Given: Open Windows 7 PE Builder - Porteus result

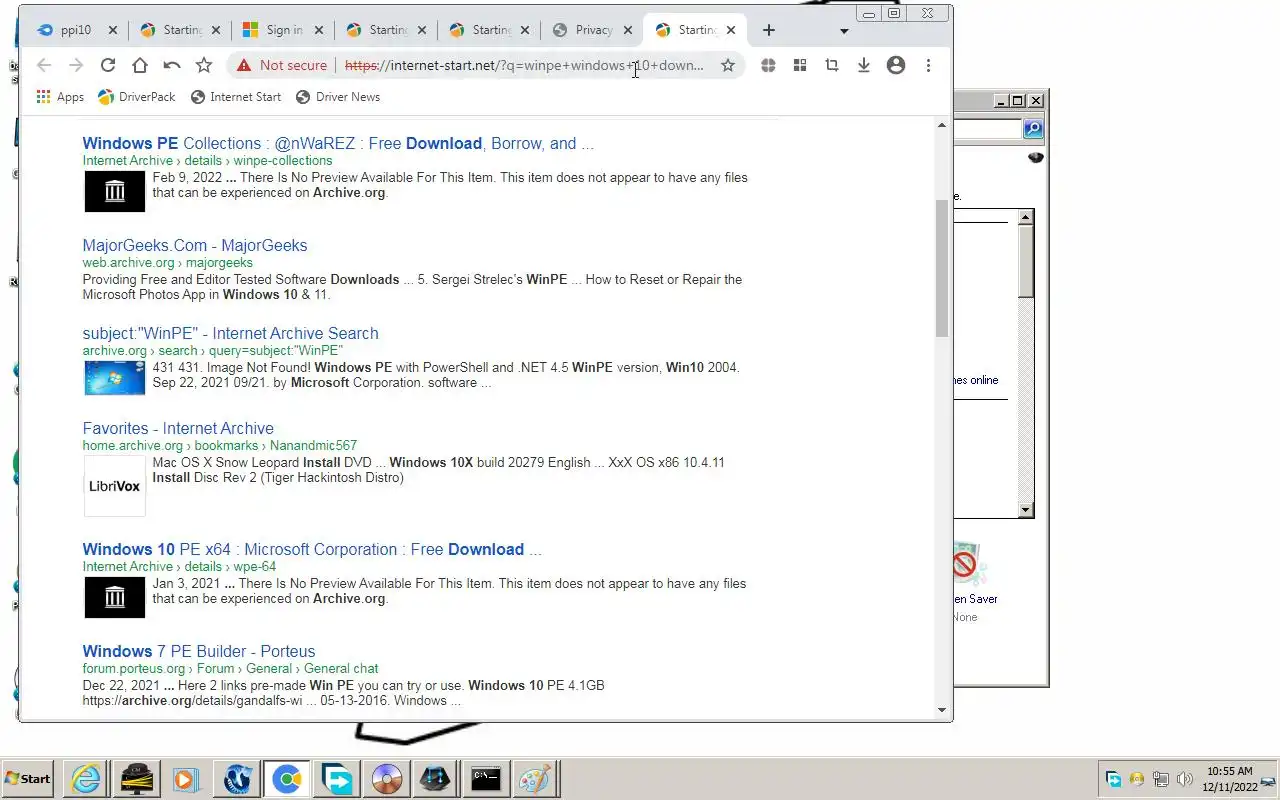Looking at the screenshot, I should (x=199, y=651).
